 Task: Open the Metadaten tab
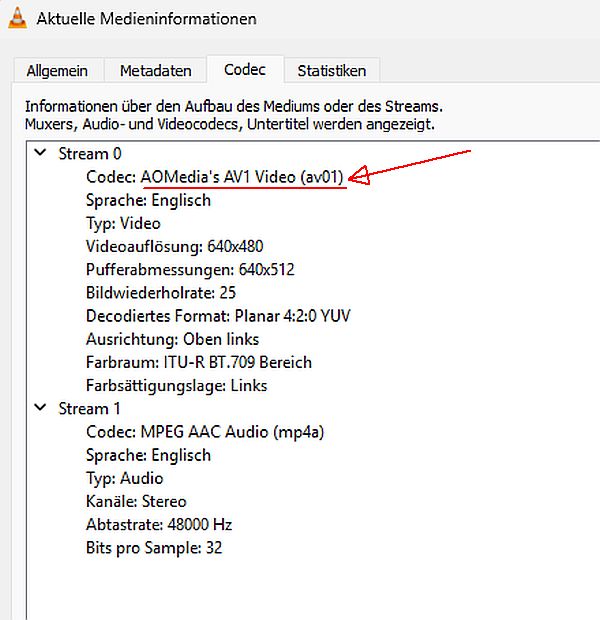tap(155, 71)
